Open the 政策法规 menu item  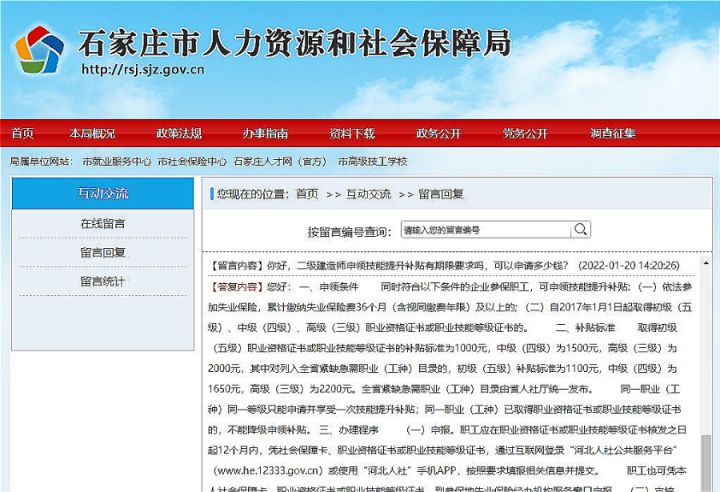[x=178, y=133]
